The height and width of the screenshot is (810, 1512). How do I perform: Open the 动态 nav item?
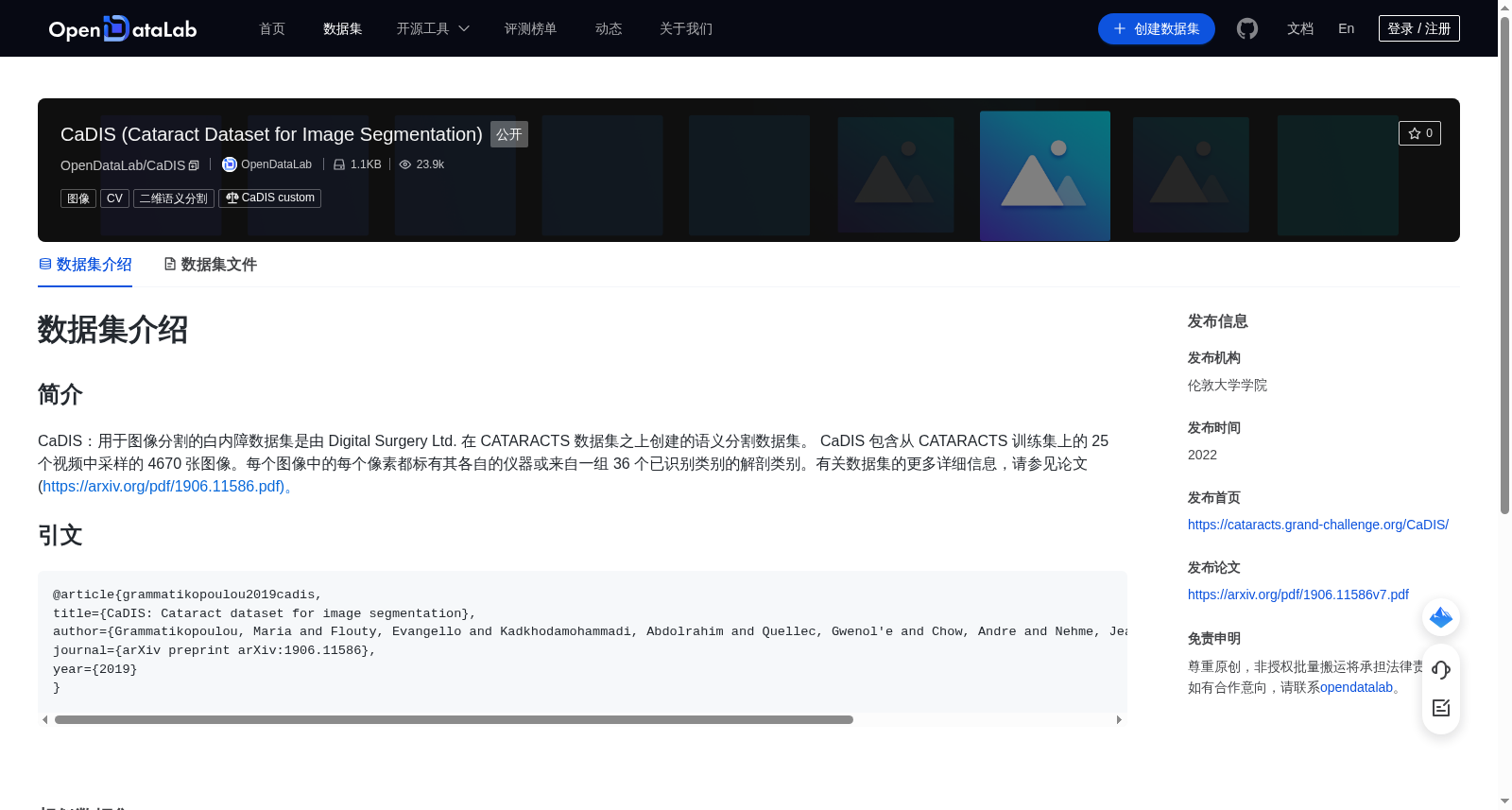point(609,29)
